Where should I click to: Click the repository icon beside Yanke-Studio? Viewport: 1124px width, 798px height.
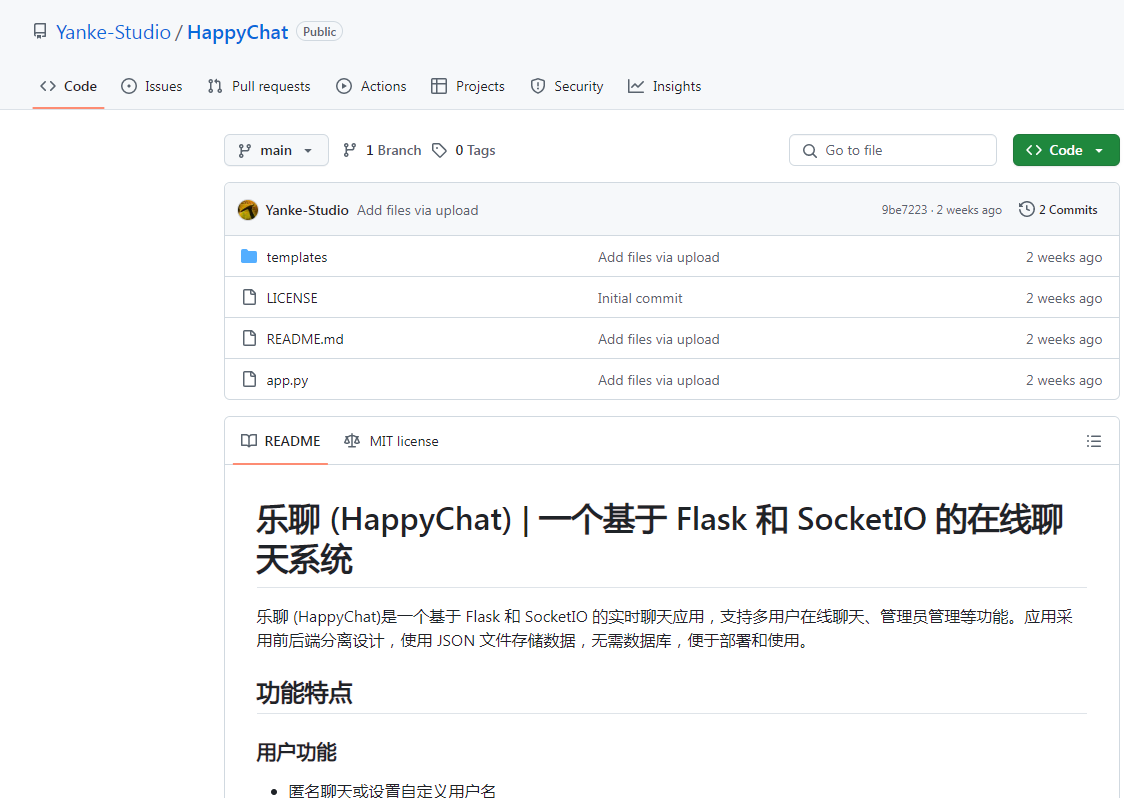tap(40, 32)
